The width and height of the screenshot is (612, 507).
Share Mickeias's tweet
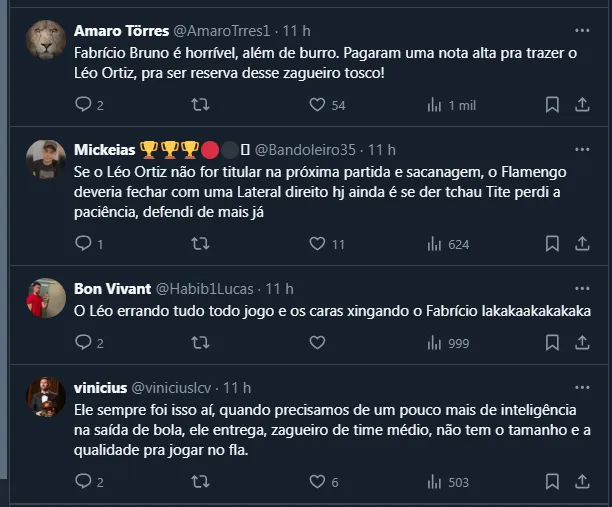582,243
